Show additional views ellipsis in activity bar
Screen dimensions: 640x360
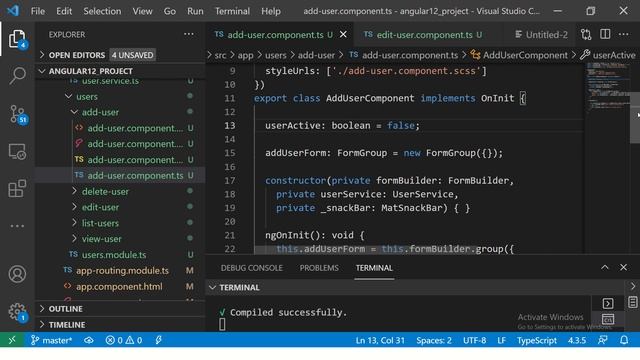pyautogui.click(x=17, y=226)
